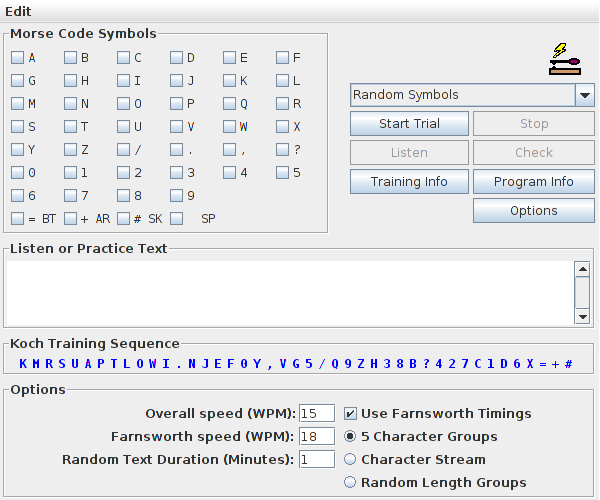Open the Training Info dialog
Viewport: 600px width, 500px height.
[409, 182]
